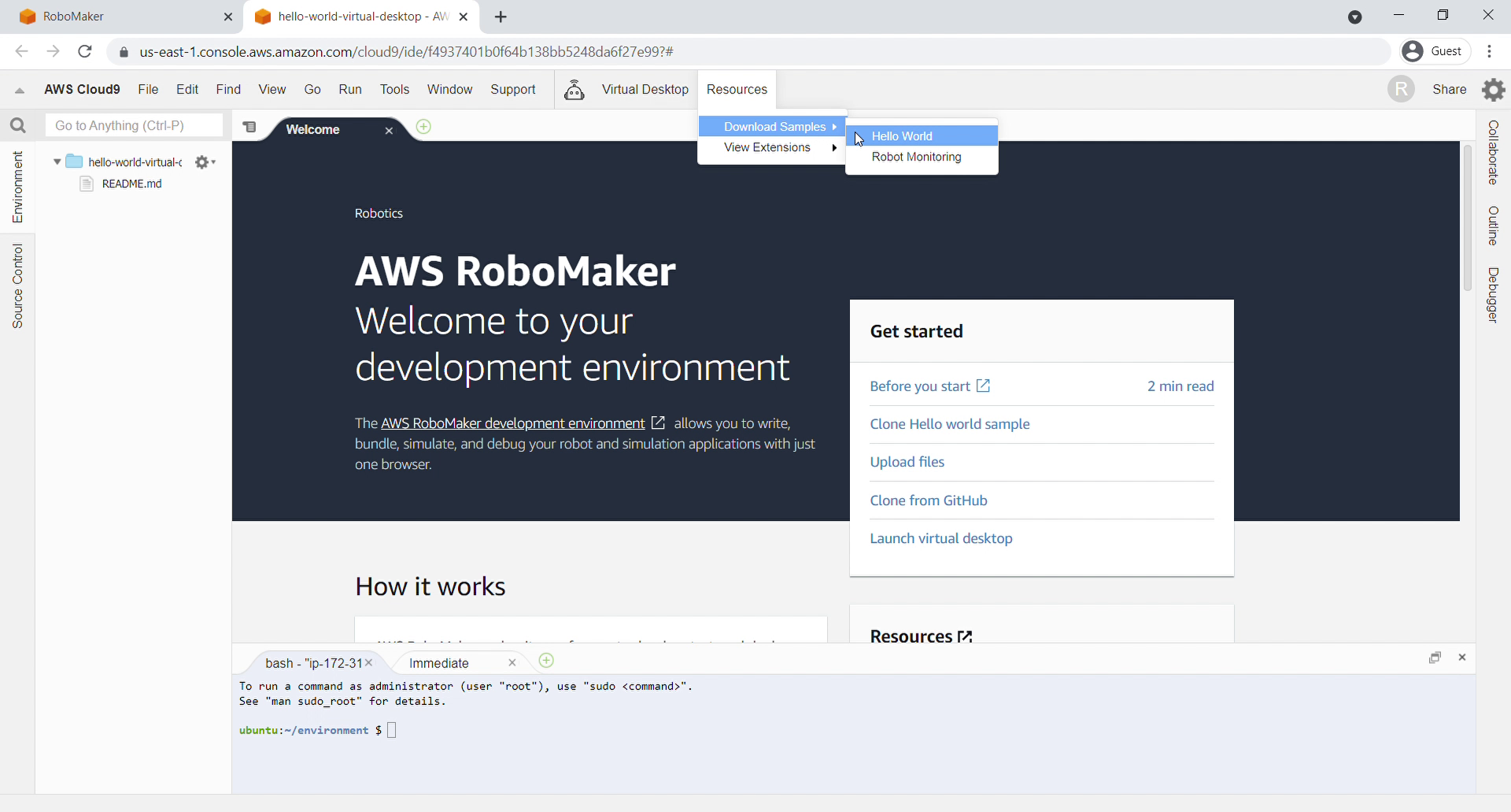Viewport: 1511px width, 812px height.
Task: Expand the Download Samples submenu
Action: click(x=772, y=127)
